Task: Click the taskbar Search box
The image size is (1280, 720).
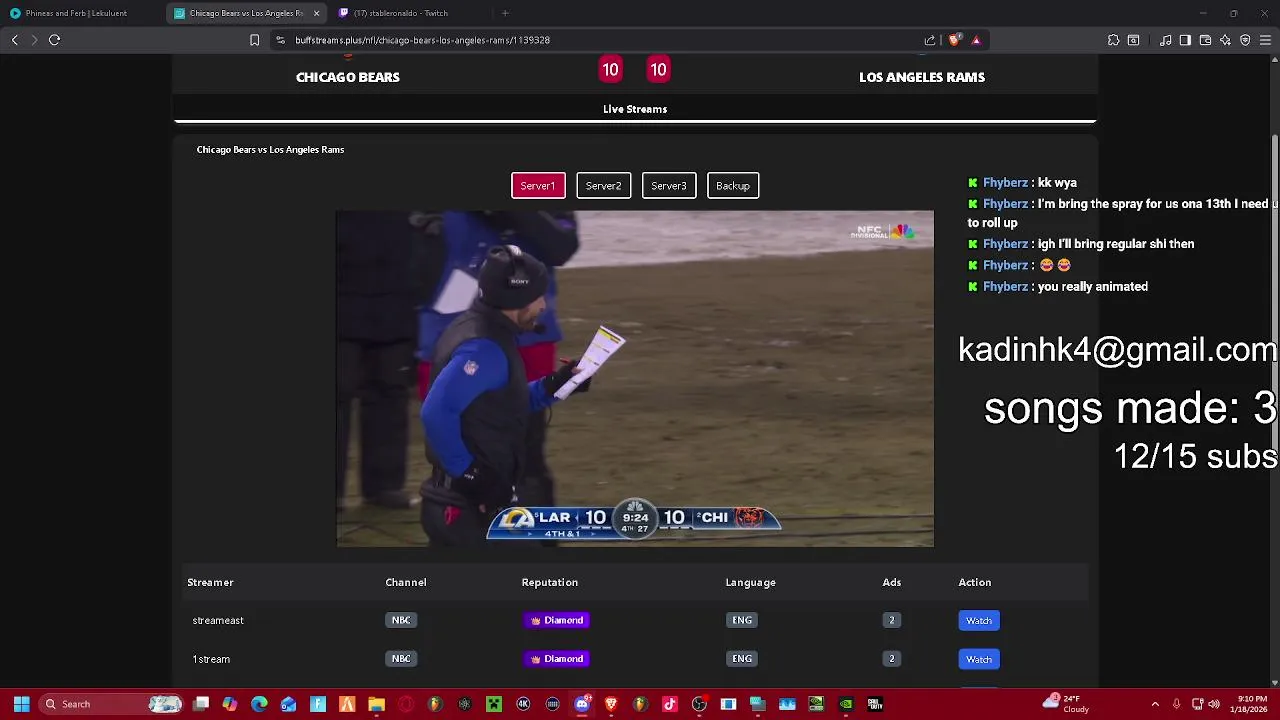Action: [113, 704]
